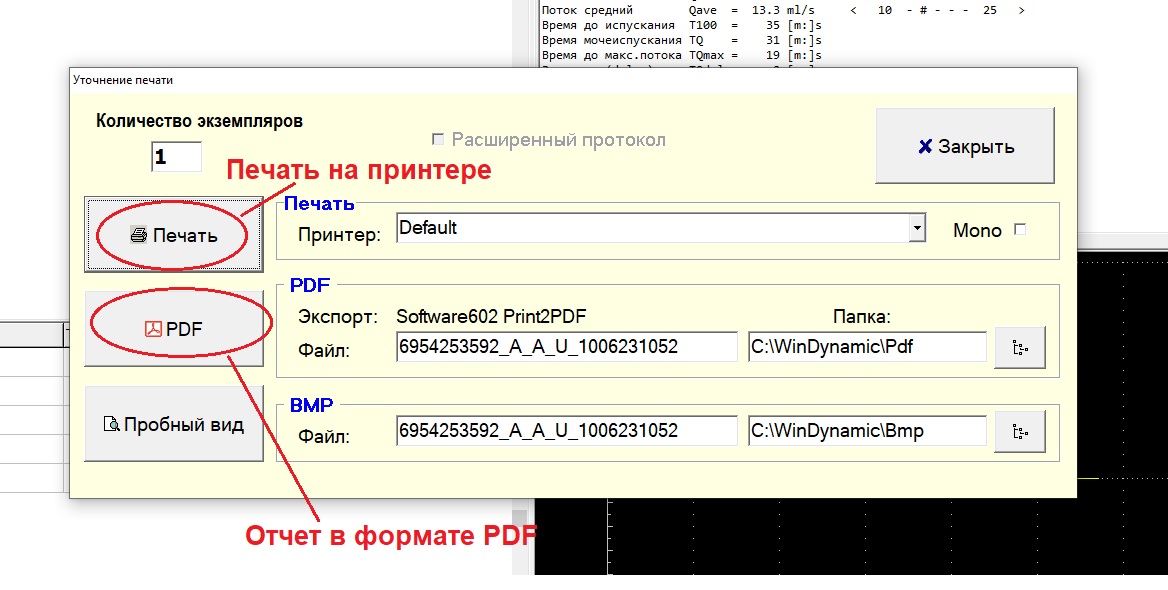The image size is (1168, 590).
Task: Click the Количество экземпляров number field
Action: click(176, 157)
